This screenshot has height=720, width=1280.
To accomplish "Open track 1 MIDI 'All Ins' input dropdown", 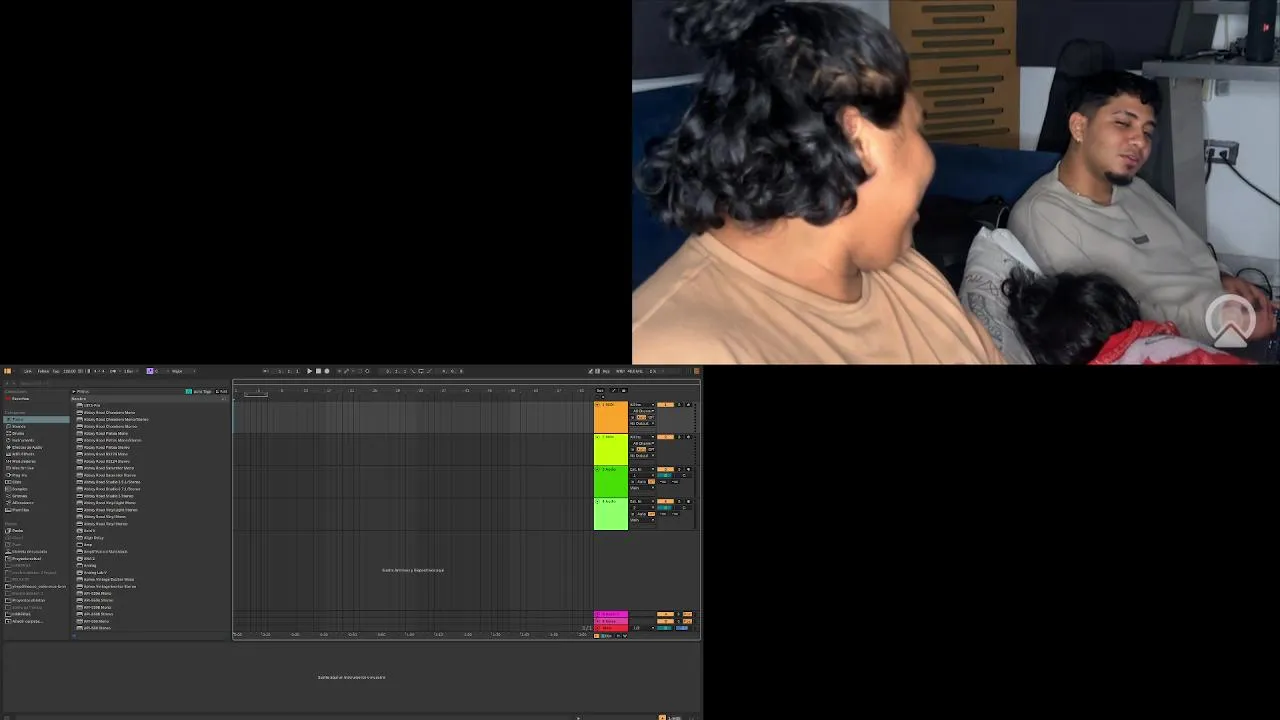I will pos(642,405).
